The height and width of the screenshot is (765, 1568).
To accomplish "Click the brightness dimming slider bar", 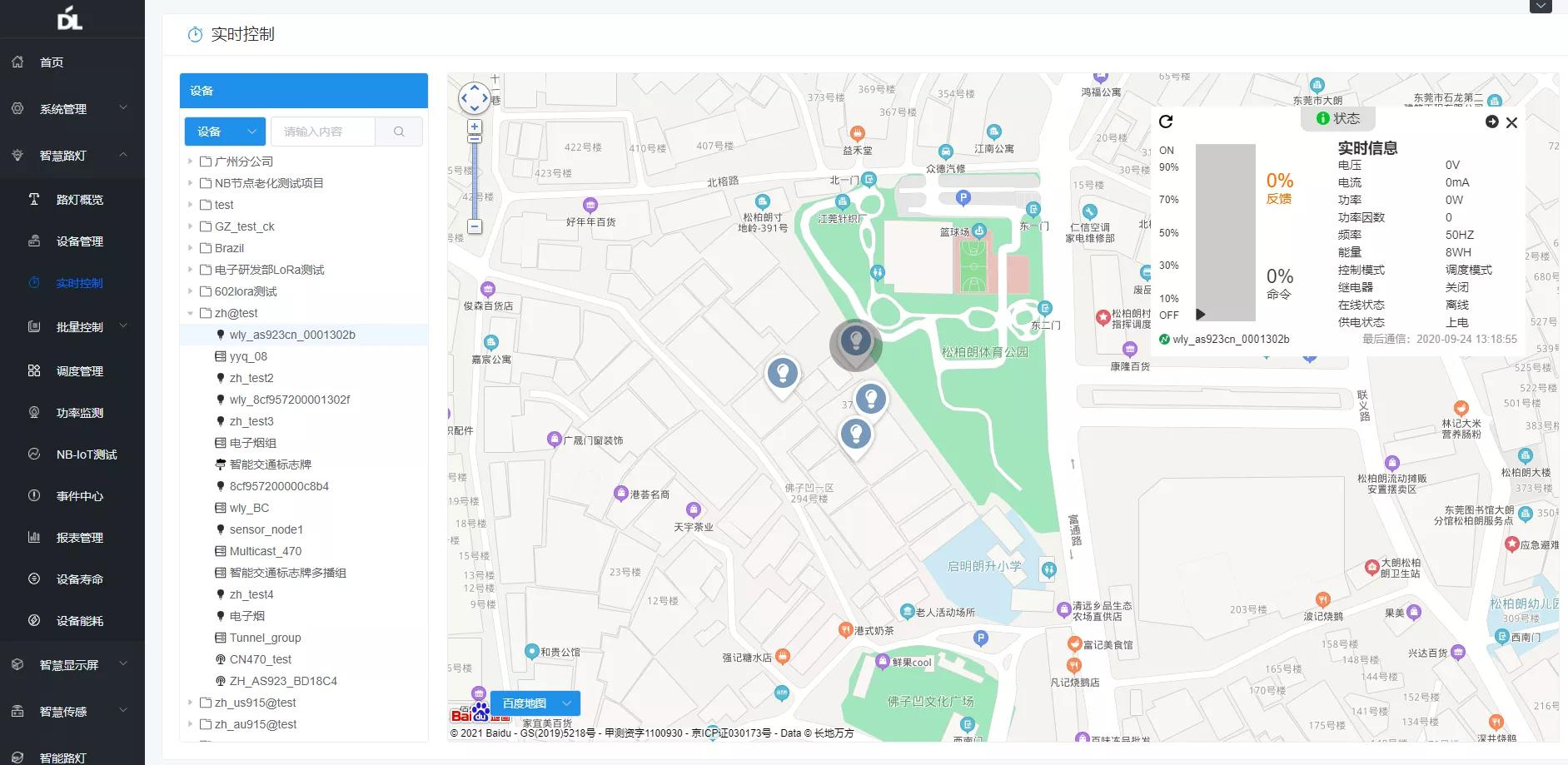I will click(x=1226, y=233).
